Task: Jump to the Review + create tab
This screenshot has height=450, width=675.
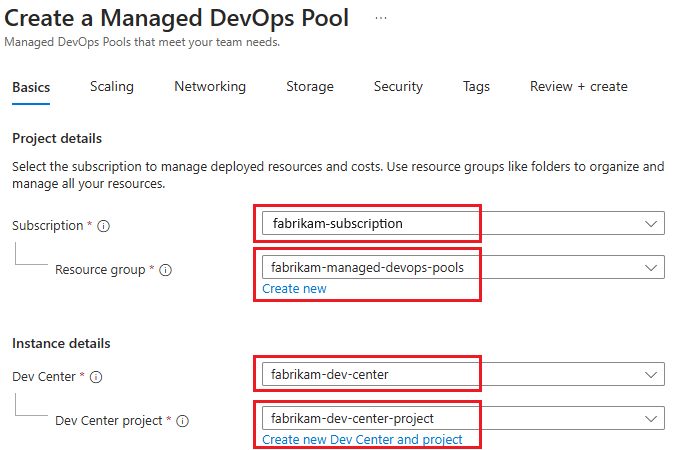Action: point(578,87)
